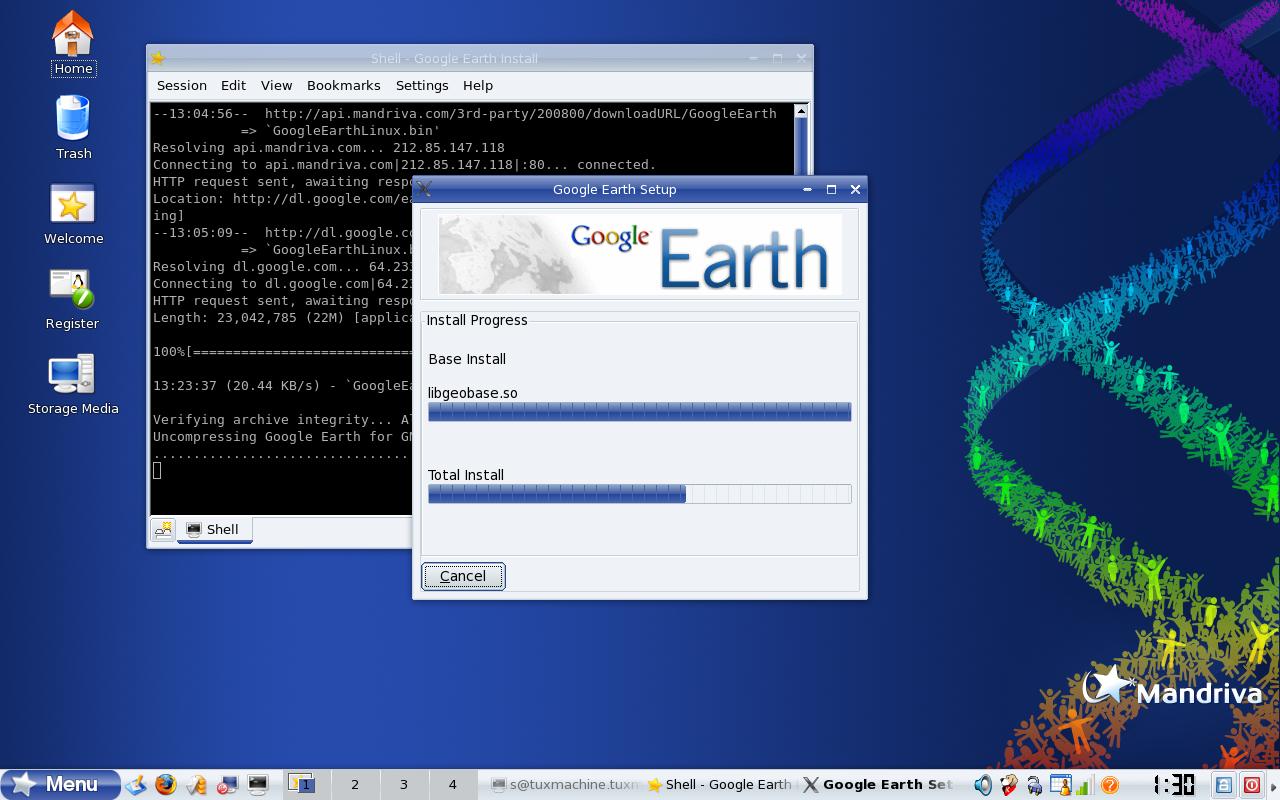Click the Total Install progress bar
Viewport: 1280px width, 800px height.
coord(639,494)
